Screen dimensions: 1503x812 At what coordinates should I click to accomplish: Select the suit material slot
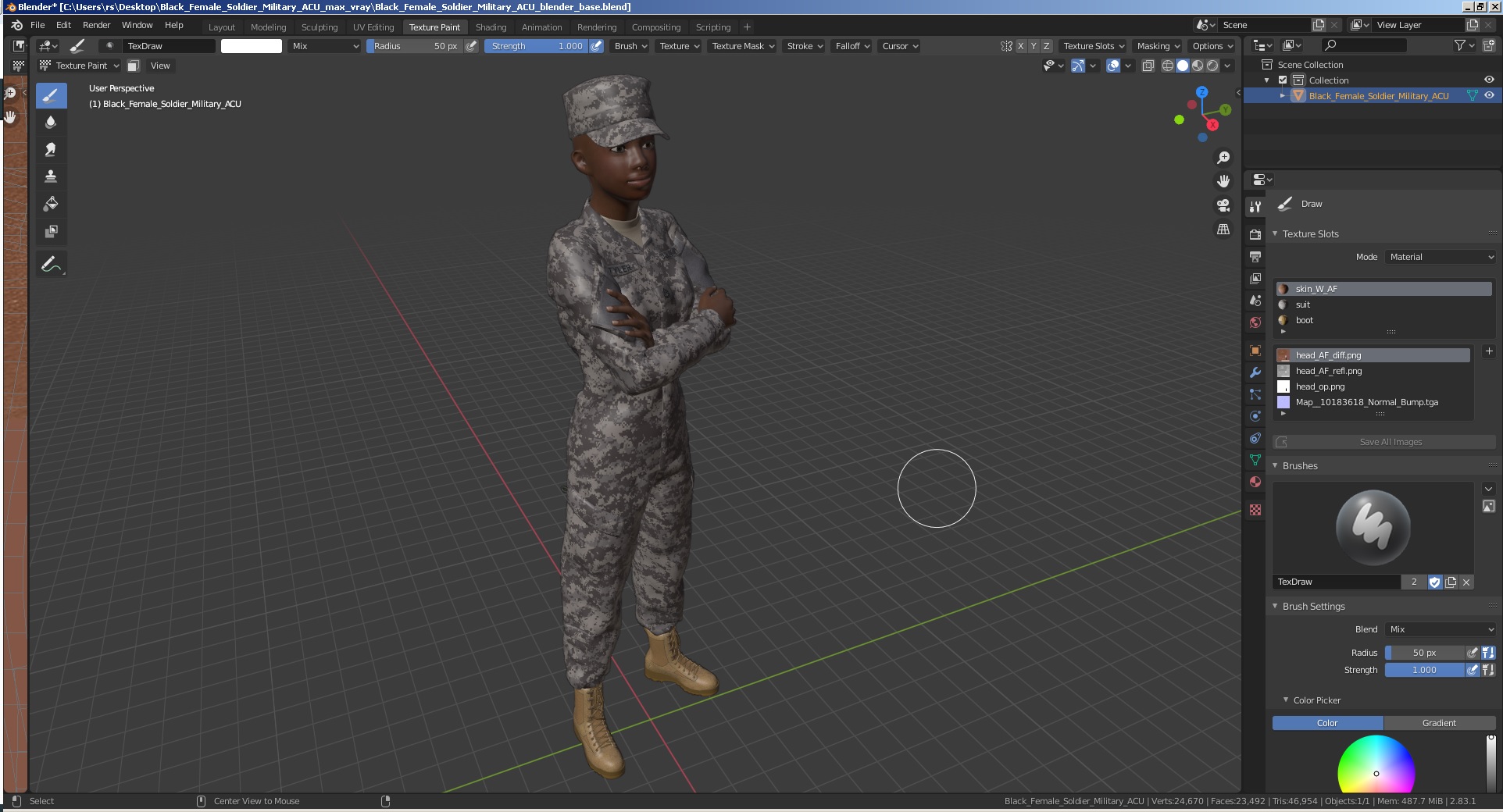pos(1383,304)
